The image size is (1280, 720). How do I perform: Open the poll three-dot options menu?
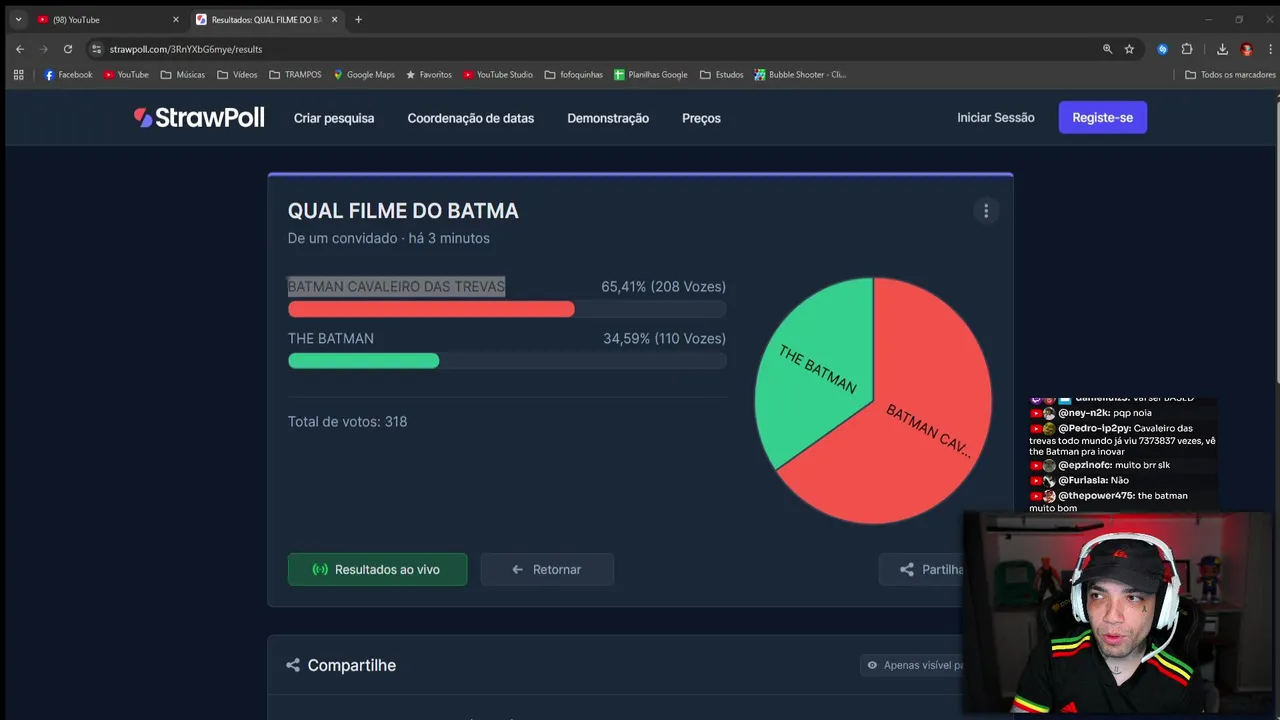[x=986, y=211]
